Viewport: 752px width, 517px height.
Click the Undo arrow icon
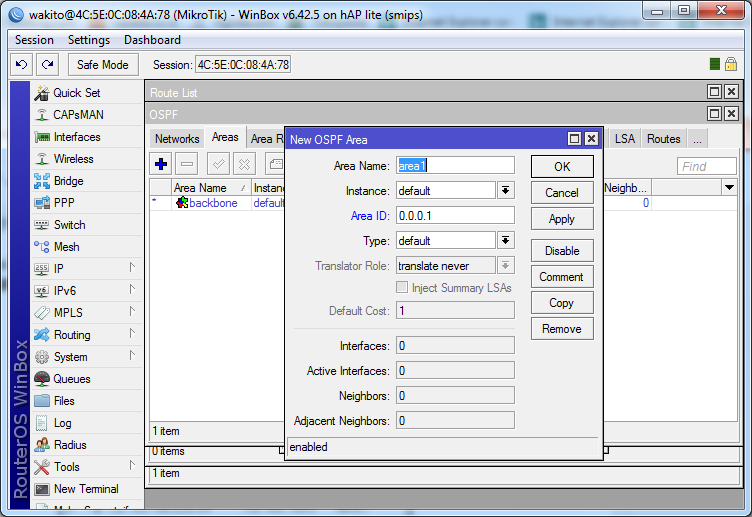click(x=22, y=64)
